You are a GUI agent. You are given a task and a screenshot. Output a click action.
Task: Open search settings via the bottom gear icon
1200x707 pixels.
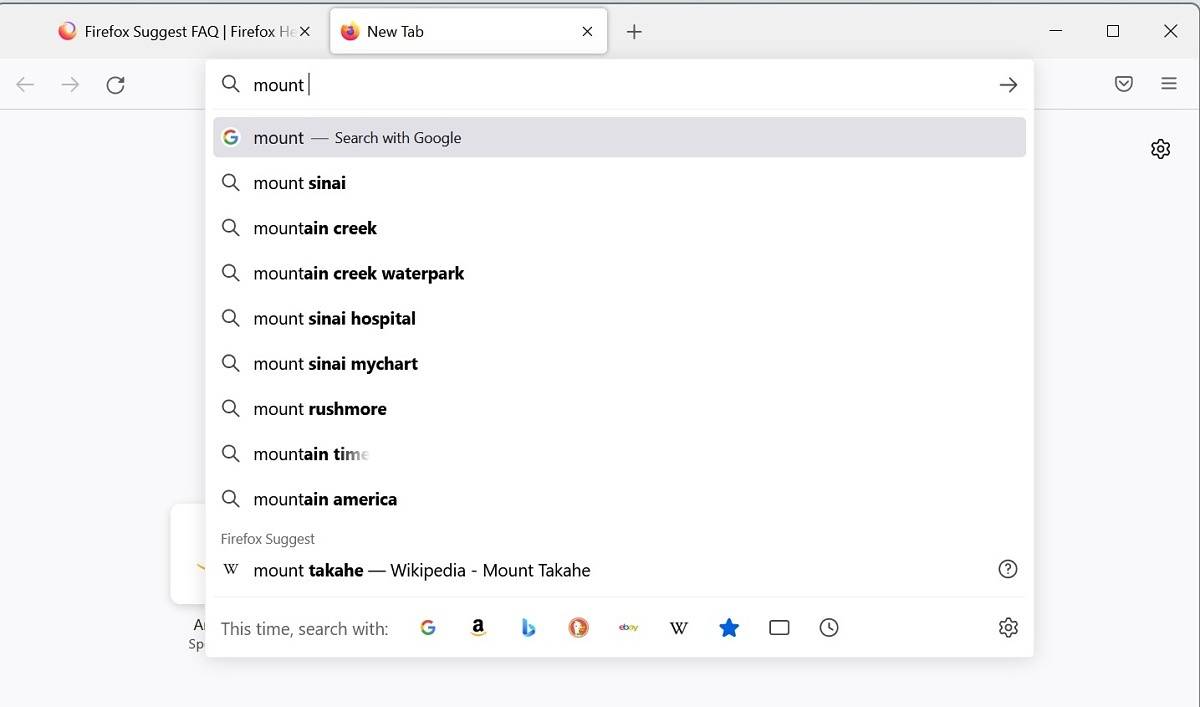1007,627
